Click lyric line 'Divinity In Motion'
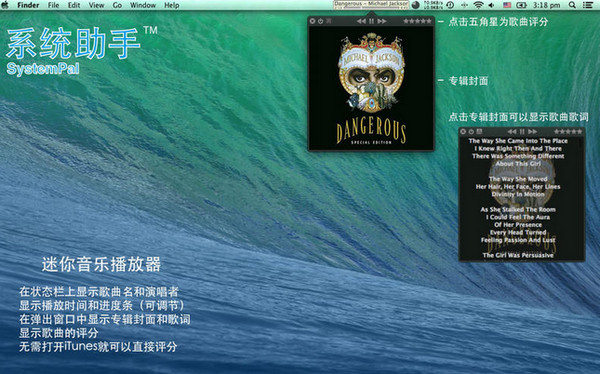This screenshot has width=600, height=374. tap(518, 194)
